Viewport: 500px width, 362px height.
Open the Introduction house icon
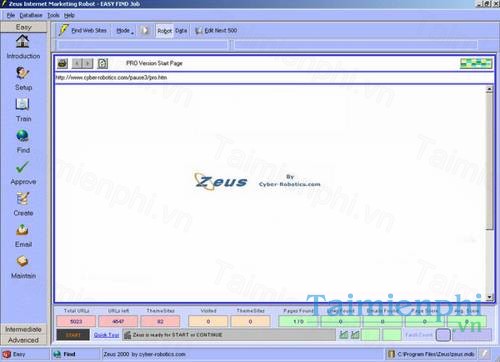pos(23,41)
